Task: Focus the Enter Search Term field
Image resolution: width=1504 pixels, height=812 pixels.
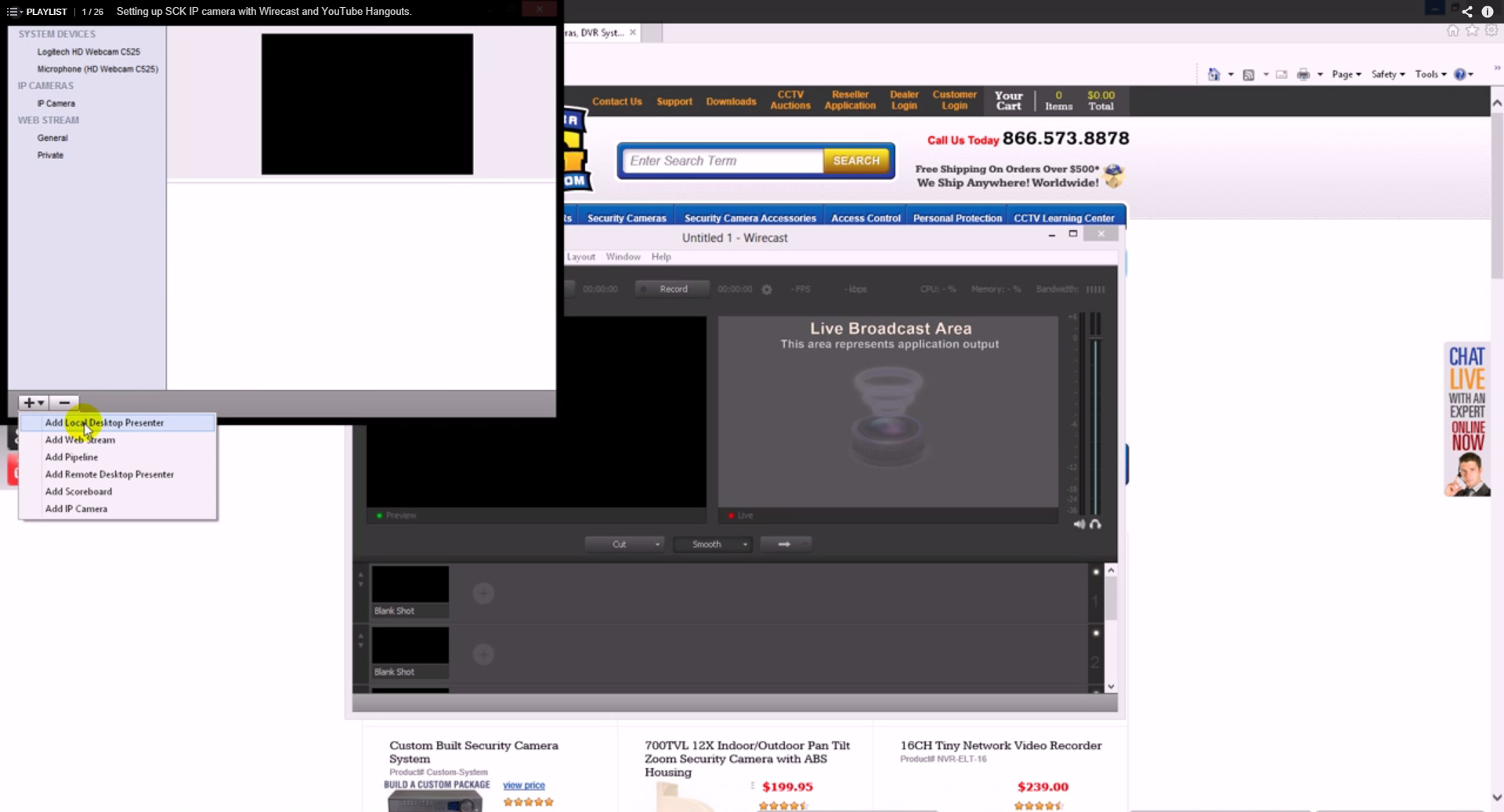Action: [723, 161]
